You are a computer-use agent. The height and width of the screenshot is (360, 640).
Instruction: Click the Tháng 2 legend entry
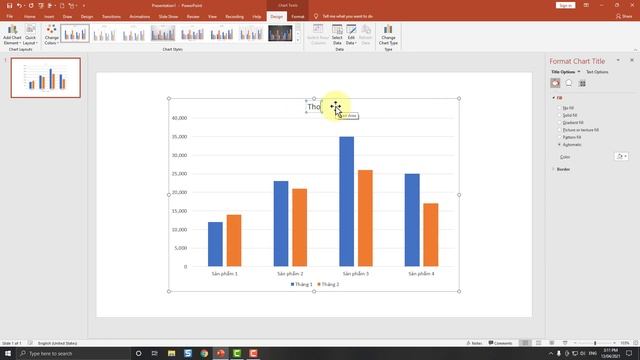coord(328,284)
